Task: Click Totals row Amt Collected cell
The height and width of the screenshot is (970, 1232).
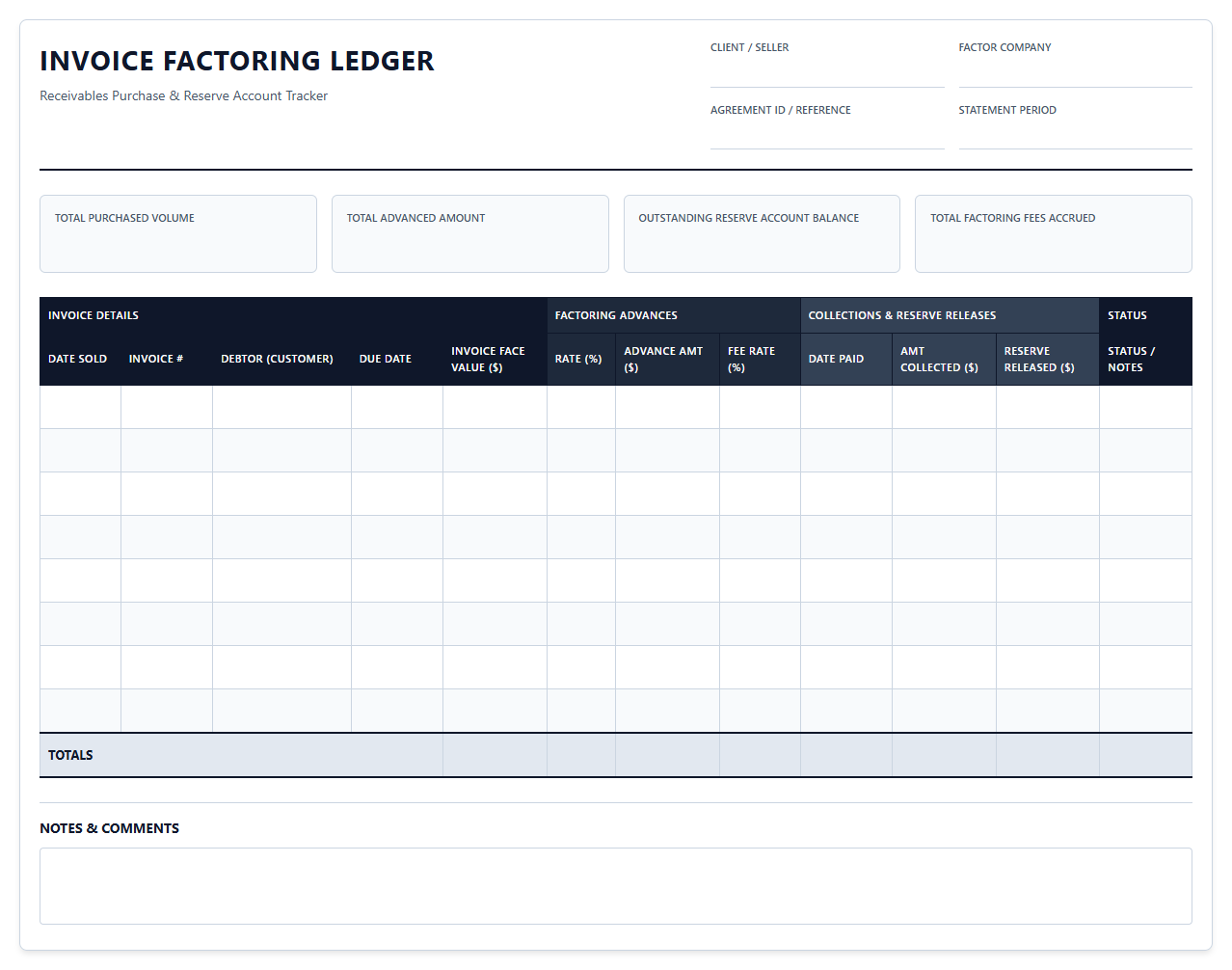Action: pyautogui.click(x=944, y=755)
